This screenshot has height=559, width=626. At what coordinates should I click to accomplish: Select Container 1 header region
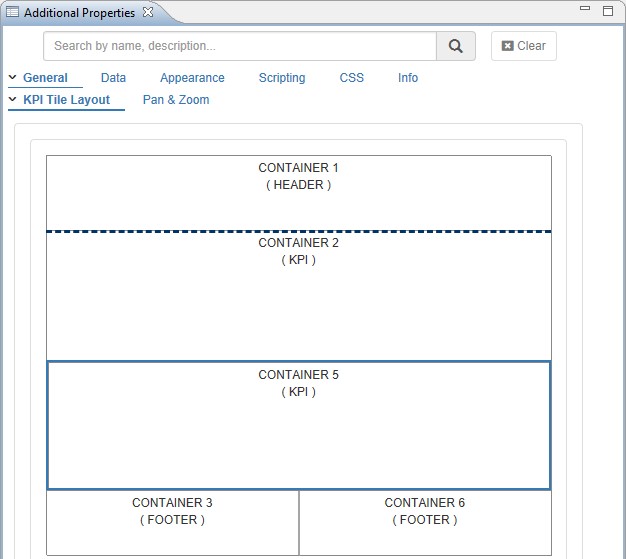(298, 193)
